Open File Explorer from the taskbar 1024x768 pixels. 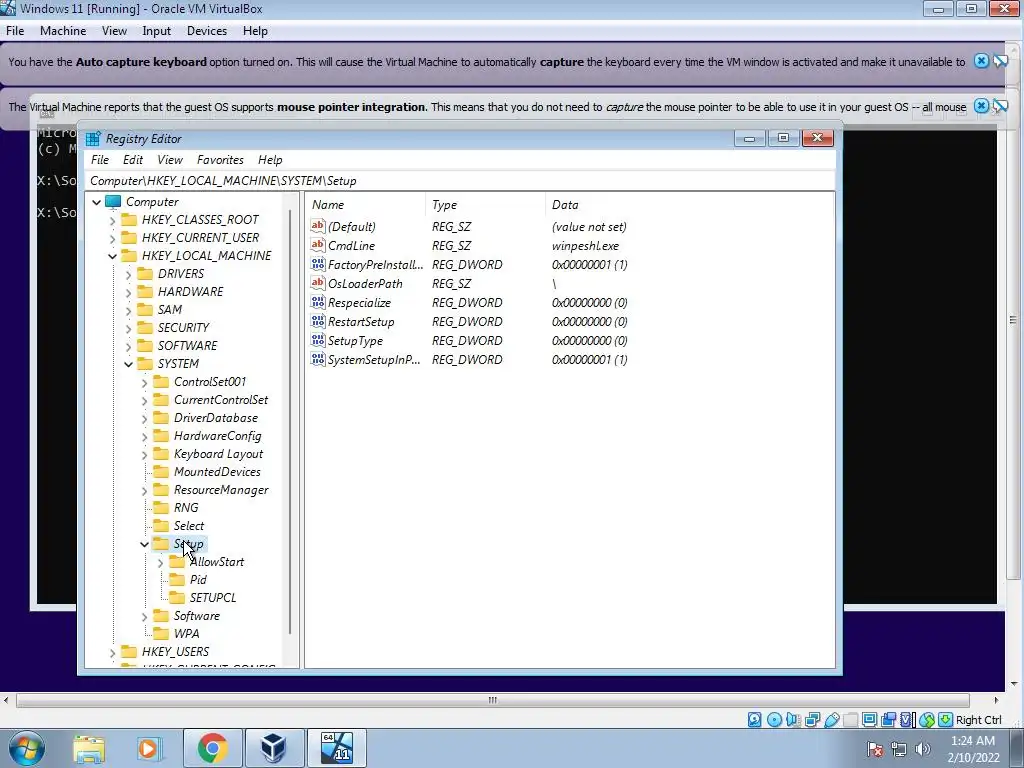tap(89, 748)
